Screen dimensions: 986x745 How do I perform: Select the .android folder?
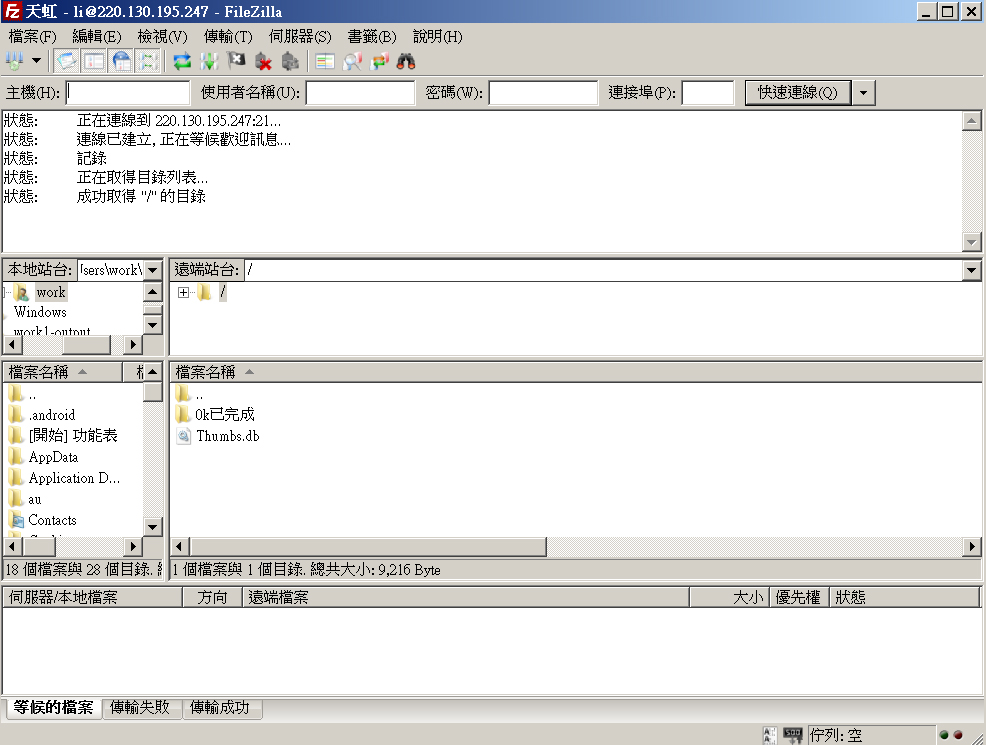click(x=52, y=415)
